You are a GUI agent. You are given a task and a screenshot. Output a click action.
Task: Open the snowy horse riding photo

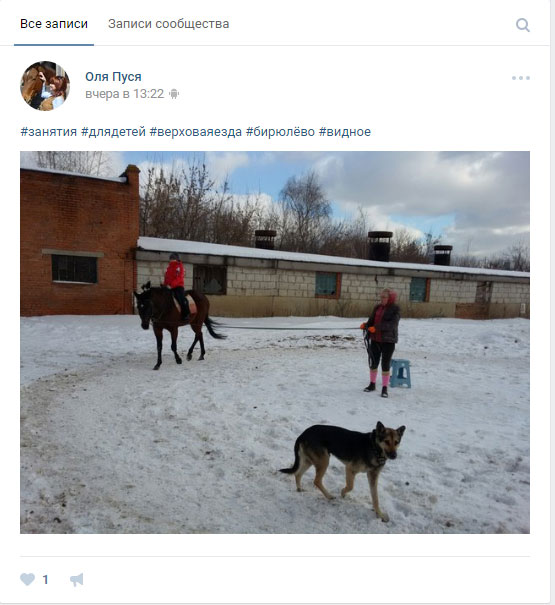[275, 342]
